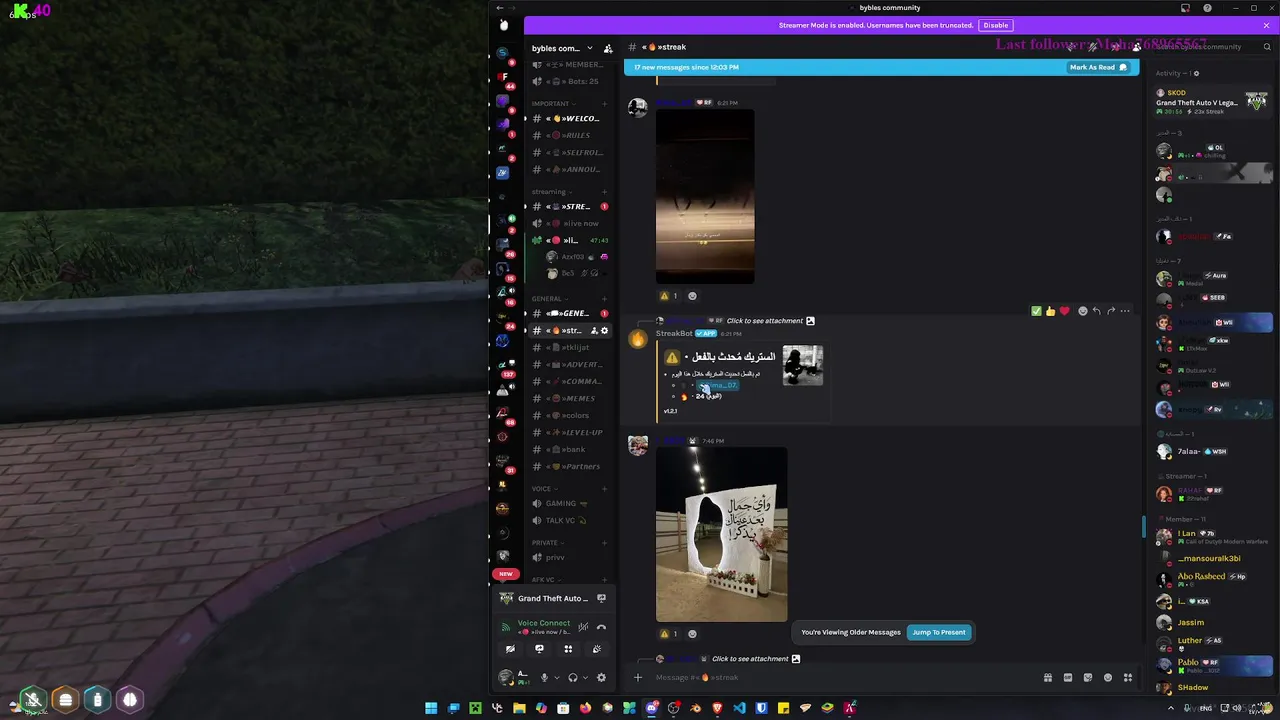Image resolution: width=1280 pixels, height=720 pixels.
Task: Forward the hovered message
Action: pos(1110,311)
